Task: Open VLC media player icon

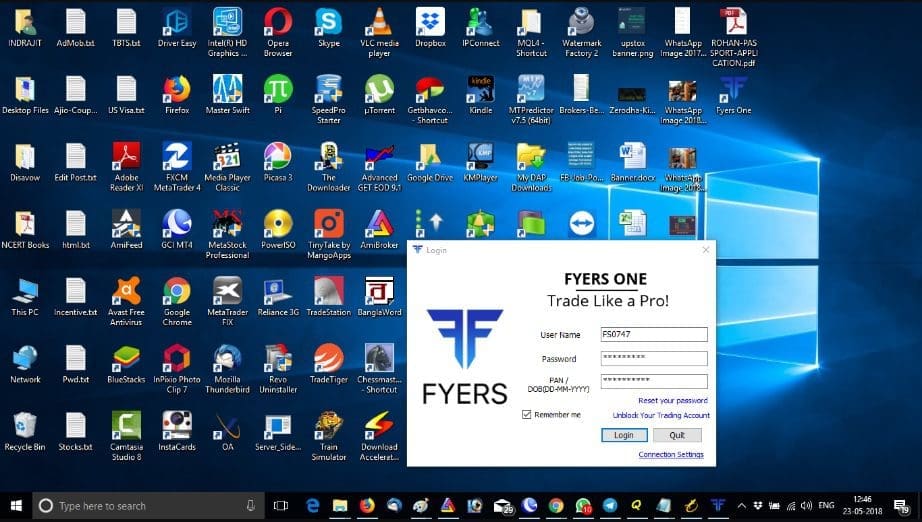Action: 379,33
